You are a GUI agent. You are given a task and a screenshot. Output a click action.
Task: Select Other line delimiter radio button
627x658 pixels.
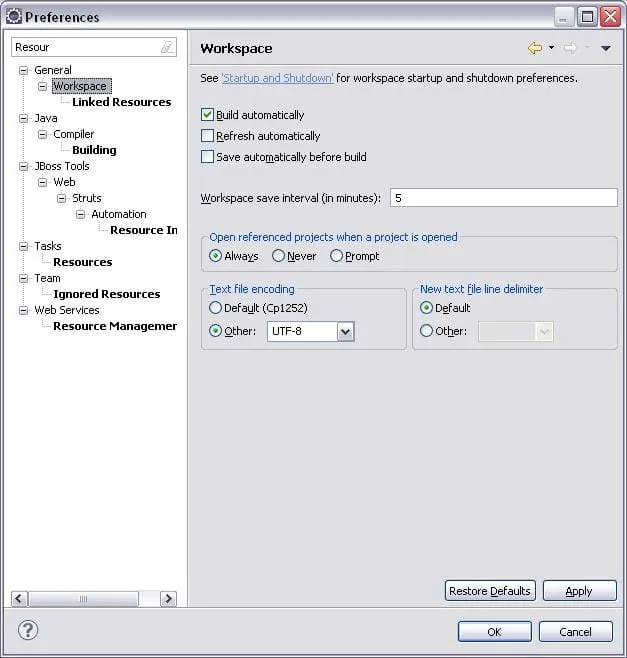(x=426, y=331)
